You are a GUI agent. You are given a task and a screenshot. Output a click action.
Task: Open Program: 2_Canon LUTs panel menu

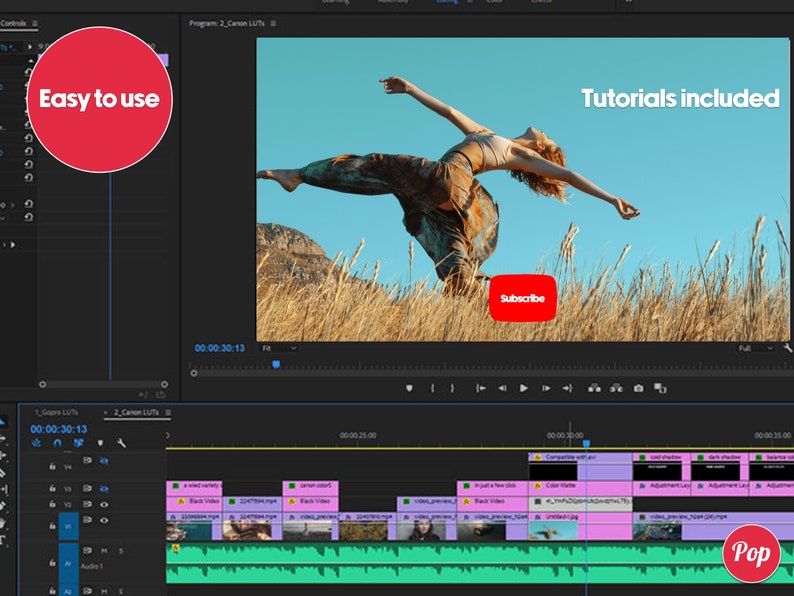tap(273, 23)
